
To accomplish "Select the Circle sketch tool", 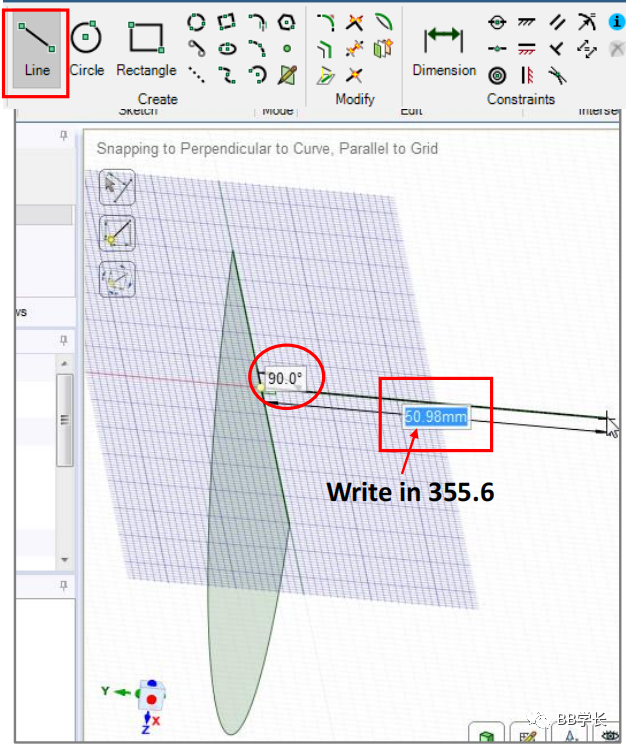I will tap(86, 50).
